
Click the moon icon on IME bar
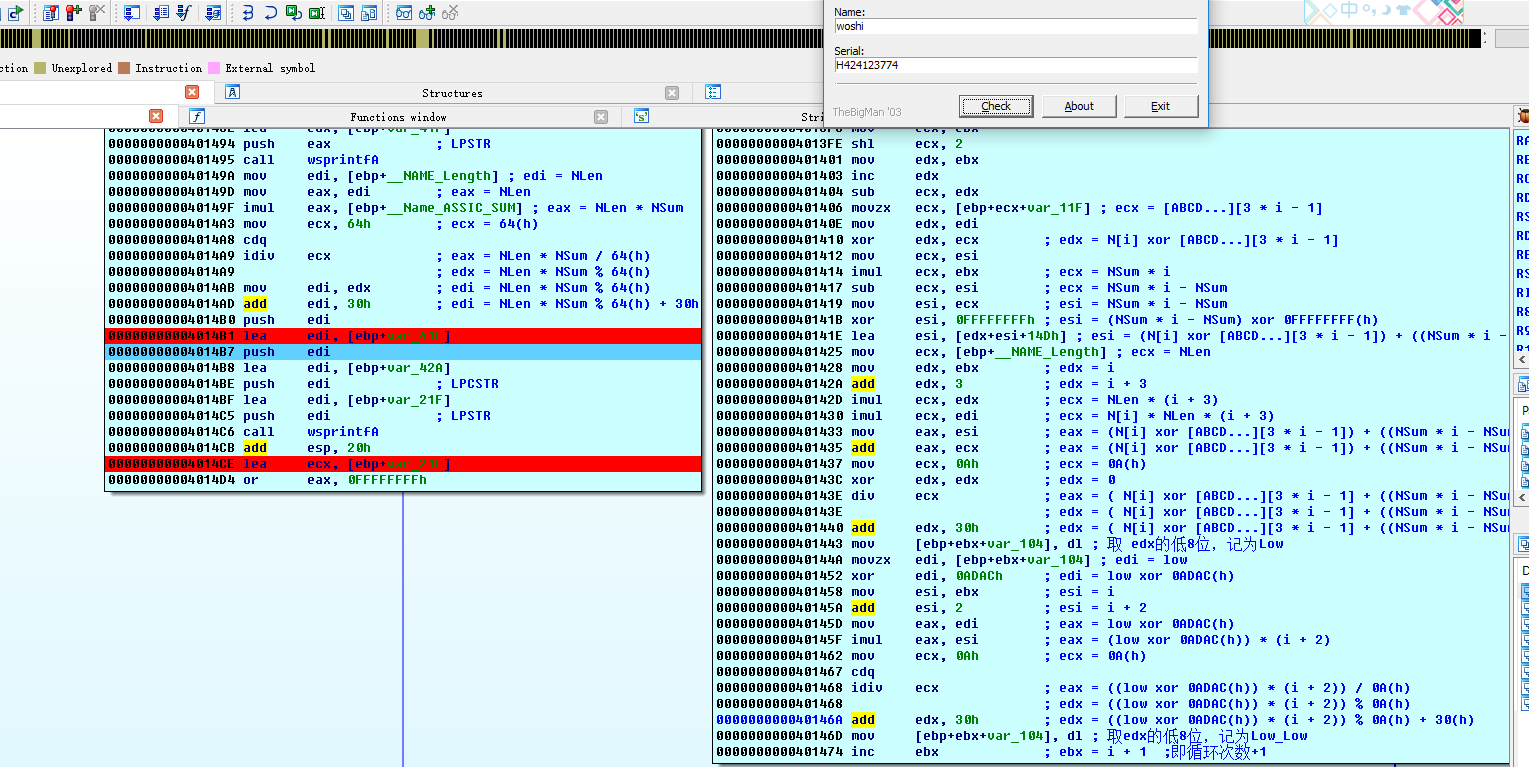(x=1387, y=10)
